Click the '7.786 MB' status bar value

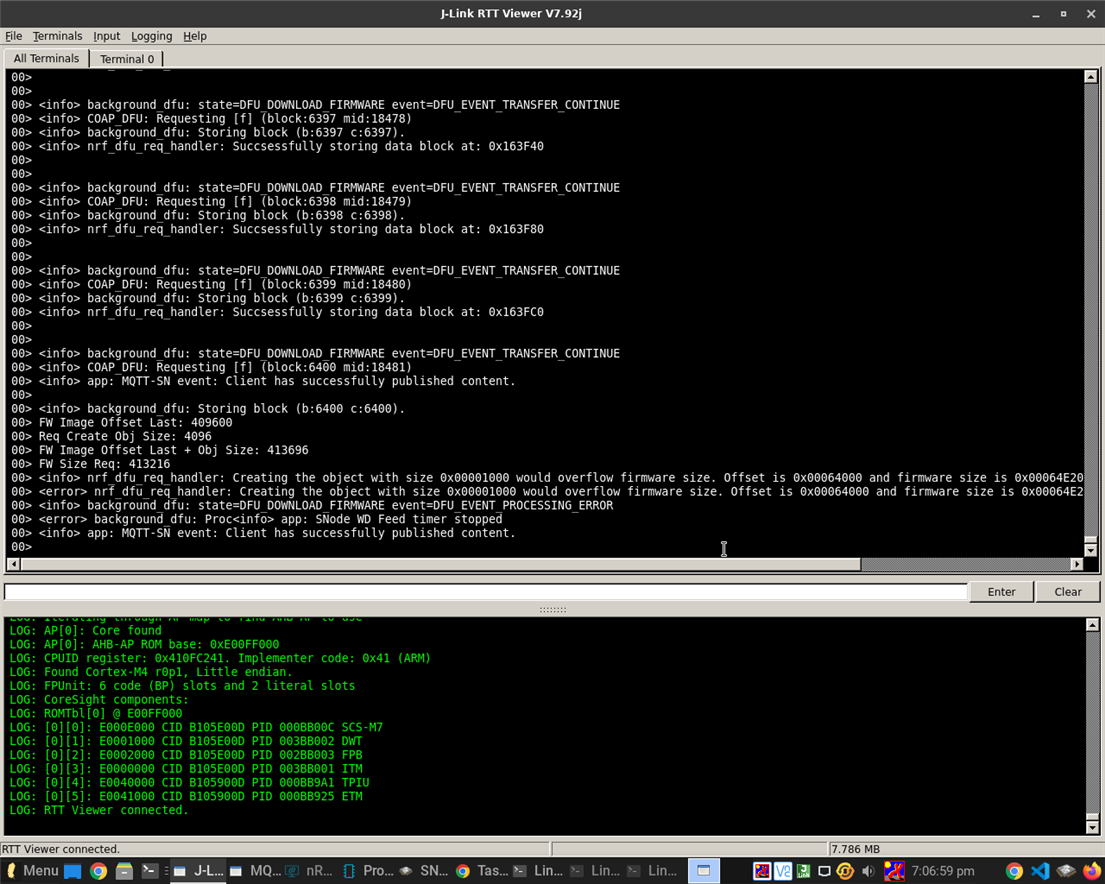coord(856,849)
